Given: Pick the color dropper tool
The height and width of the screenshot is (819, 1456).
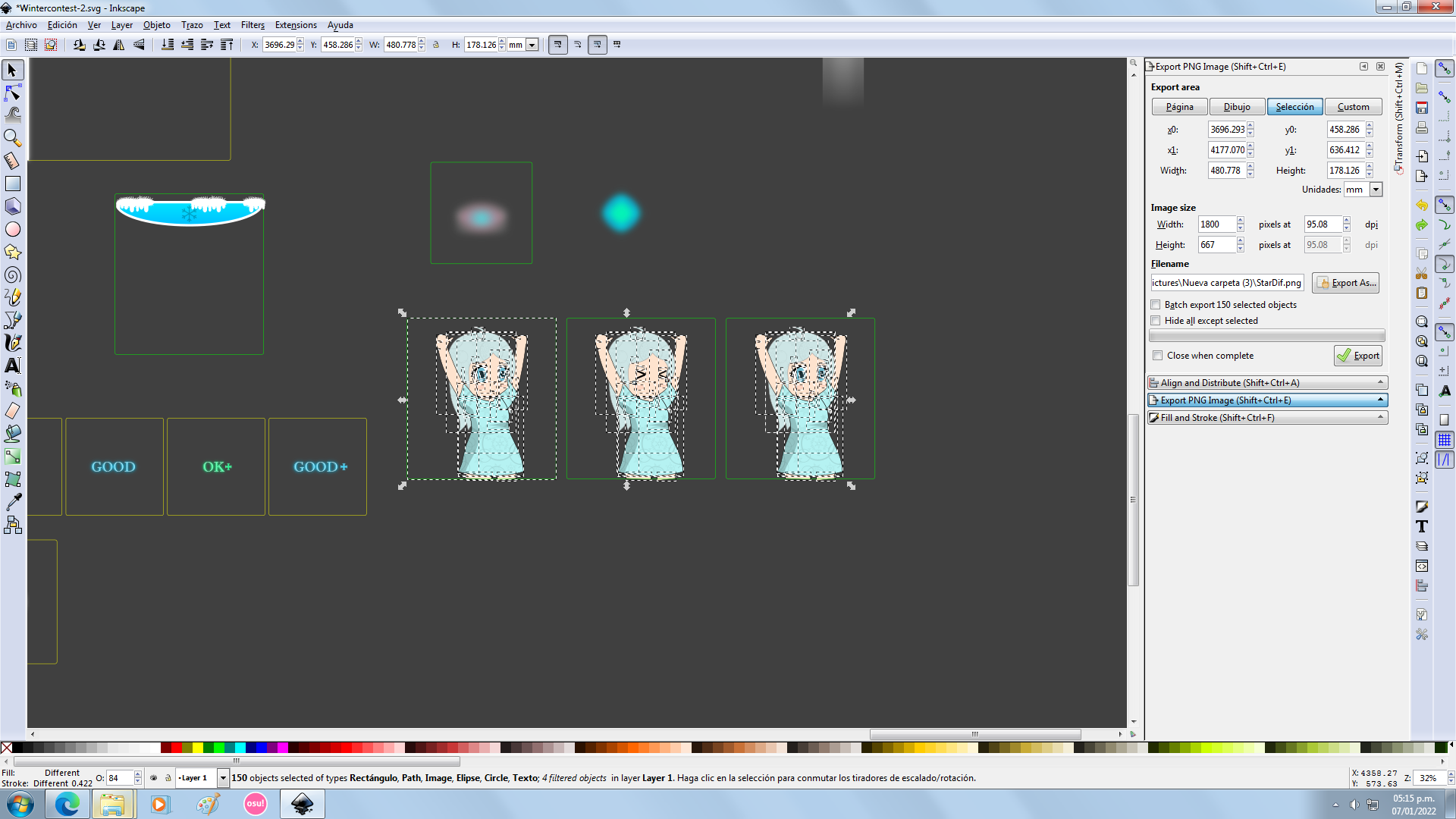Looking at the screenshot, I should point(12,502).
